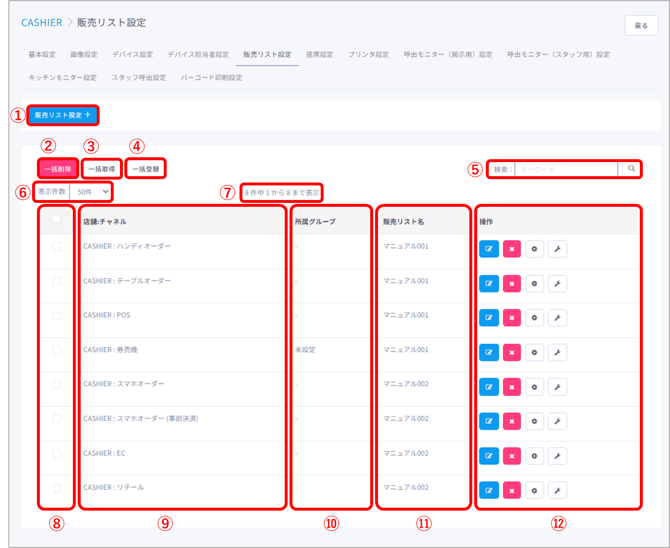
Task: Click the 検索 keyword input field
Action: coord(567,169)
